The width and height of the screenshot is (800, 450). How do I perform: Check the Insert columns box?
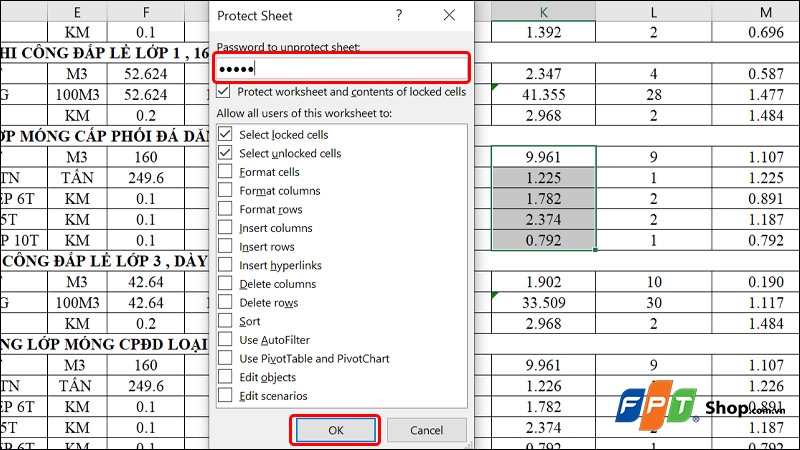click(225, 228)
